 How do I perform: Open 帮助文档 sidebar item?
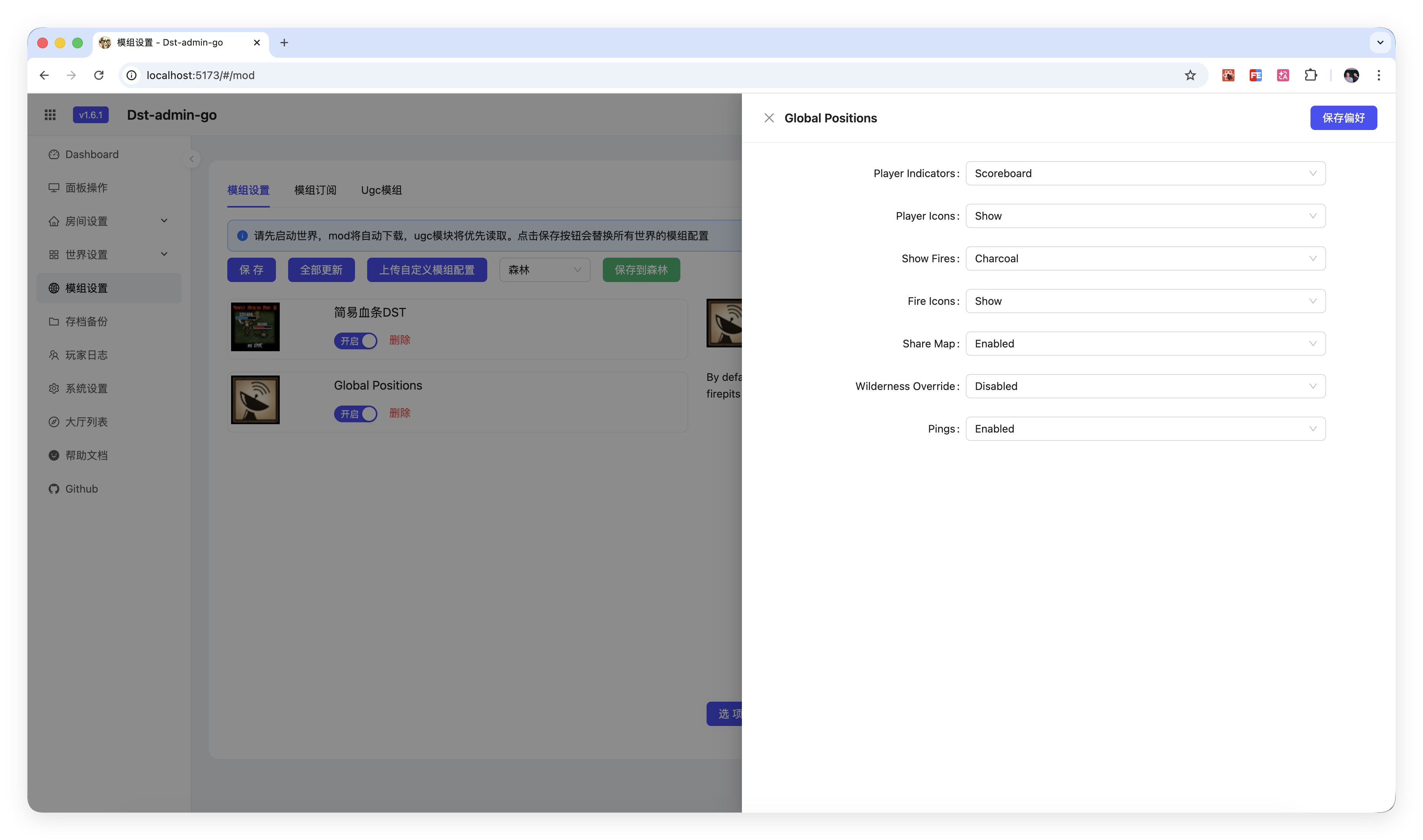[109, 455]
